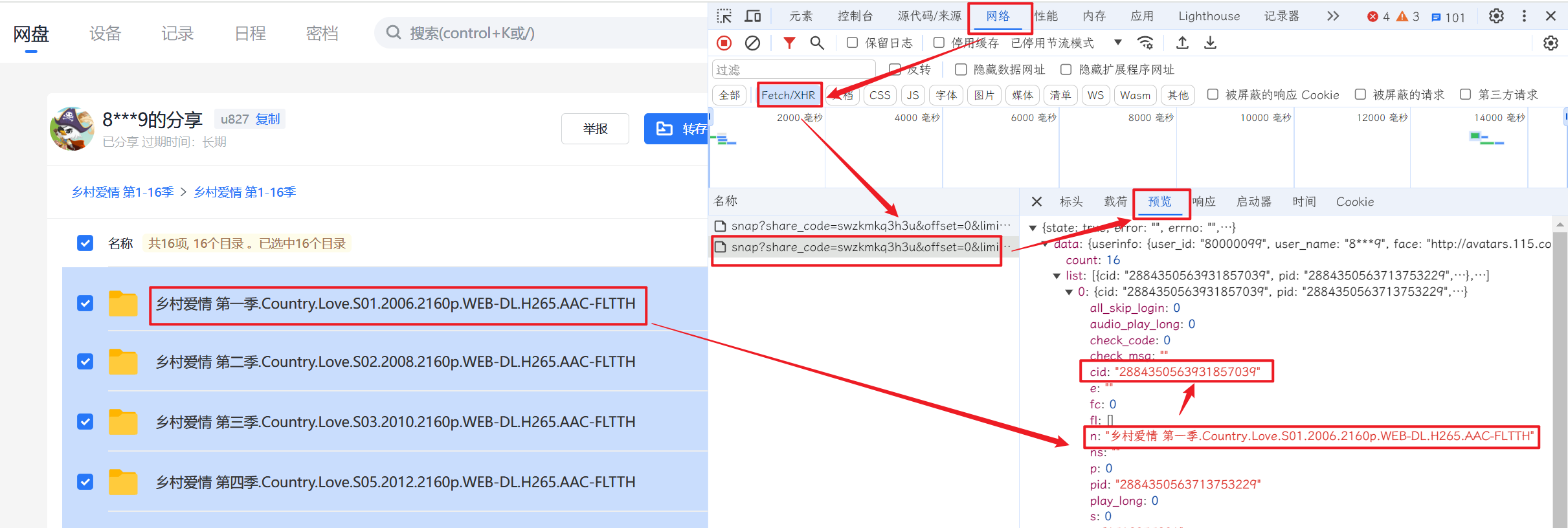Viewport: 1568px width, 528px height.
Task: Click the clear network log icon
Action: click(x=752, y=43)
